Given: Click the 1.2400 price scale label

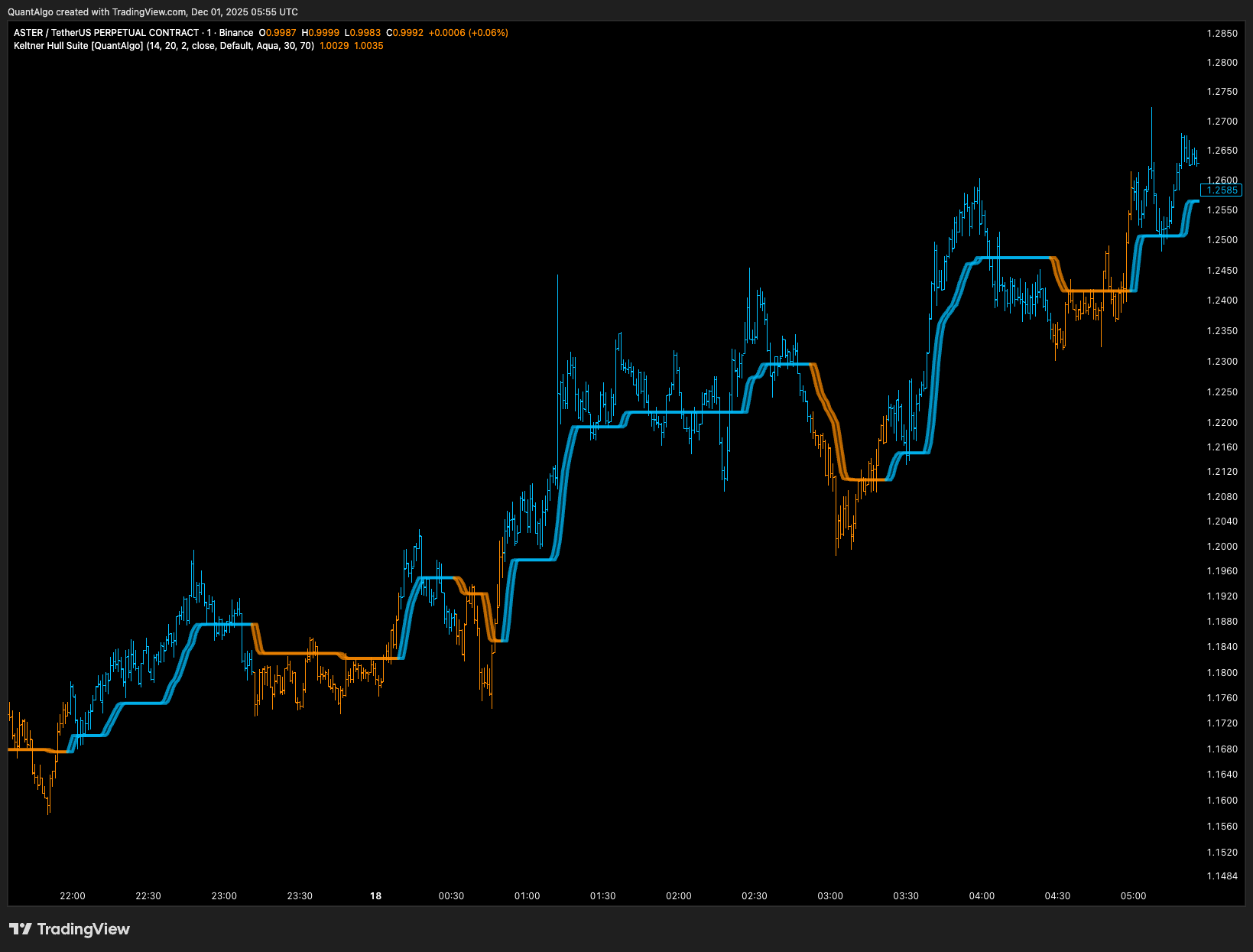Looking at the screenshot, I should click(1222, 301).
